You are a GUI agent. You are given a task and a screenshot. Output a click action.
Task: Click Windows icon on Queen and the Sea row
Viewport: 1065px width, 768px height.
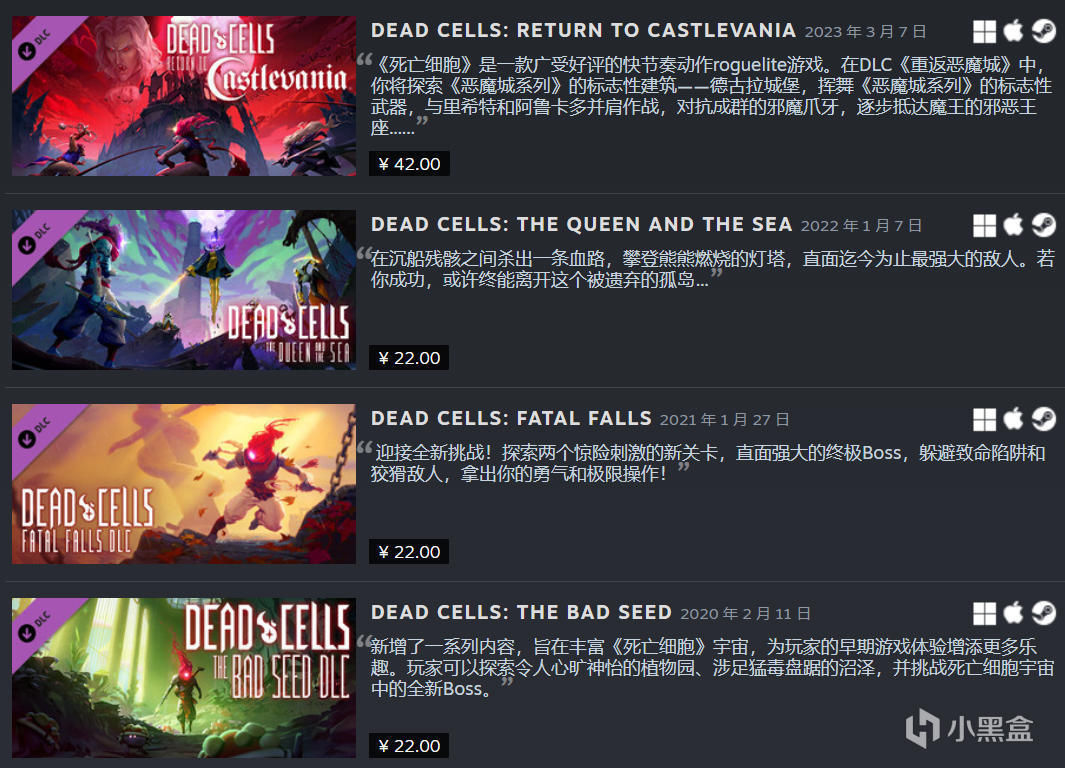984,225
